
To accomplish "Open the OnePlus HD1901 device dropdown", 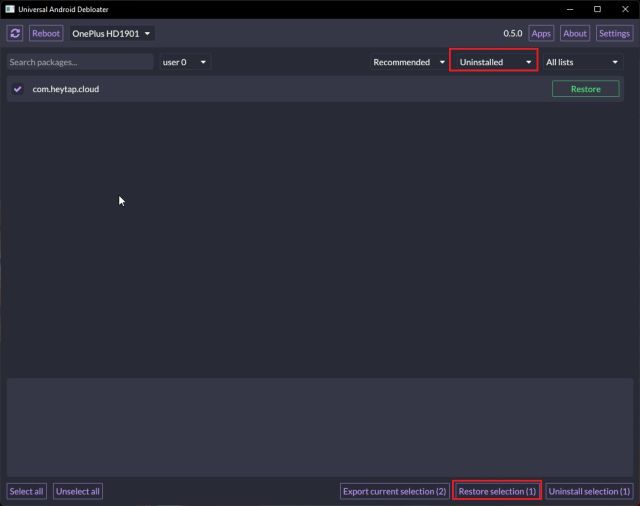I will [x=112, y=33].
